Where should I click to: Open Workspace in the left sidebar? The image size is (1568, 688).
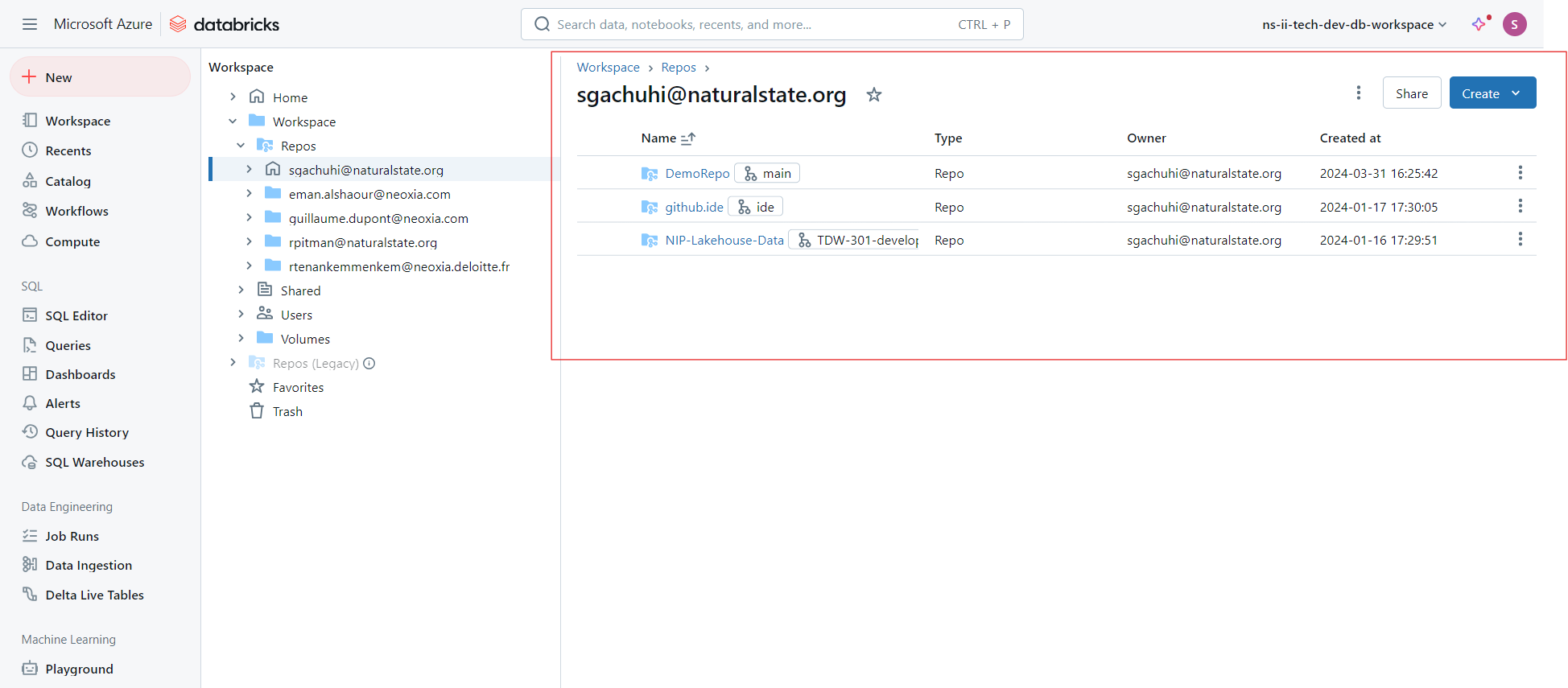click(x=78, y=121)
